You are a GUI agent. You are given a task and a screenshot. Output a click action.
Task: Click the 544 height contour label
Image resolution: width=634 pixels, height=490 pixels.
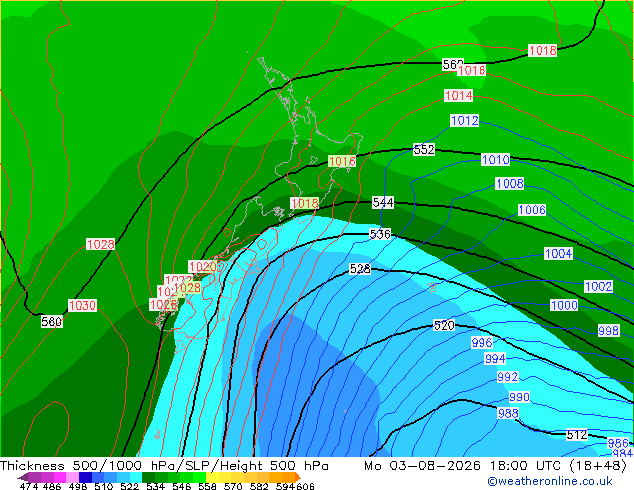(383, 202)
